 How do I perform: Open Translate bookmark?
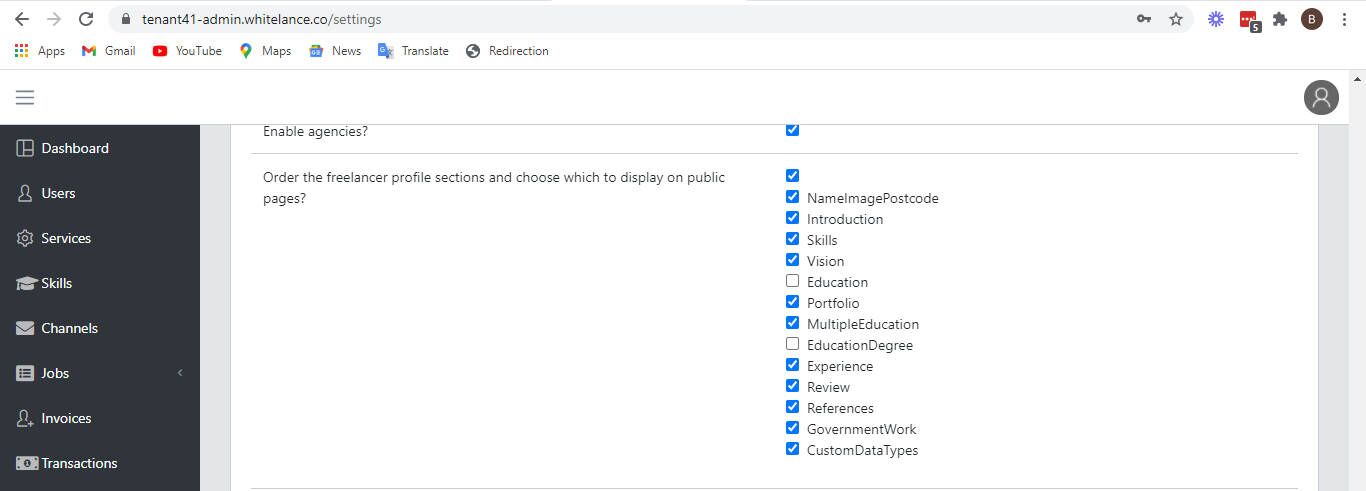(413, 51)
